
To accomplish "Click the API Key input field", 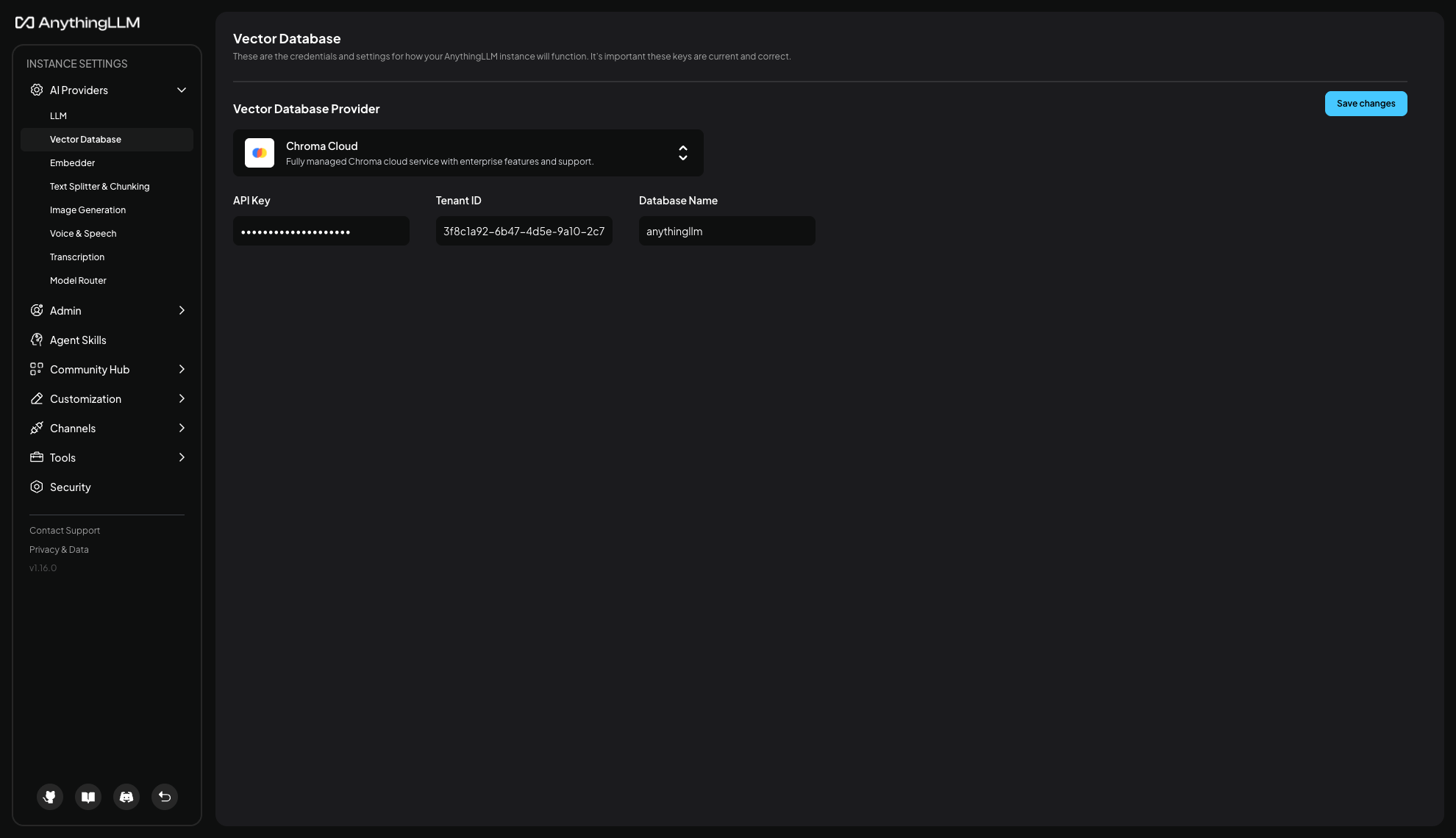I will [x=321, y=231].
